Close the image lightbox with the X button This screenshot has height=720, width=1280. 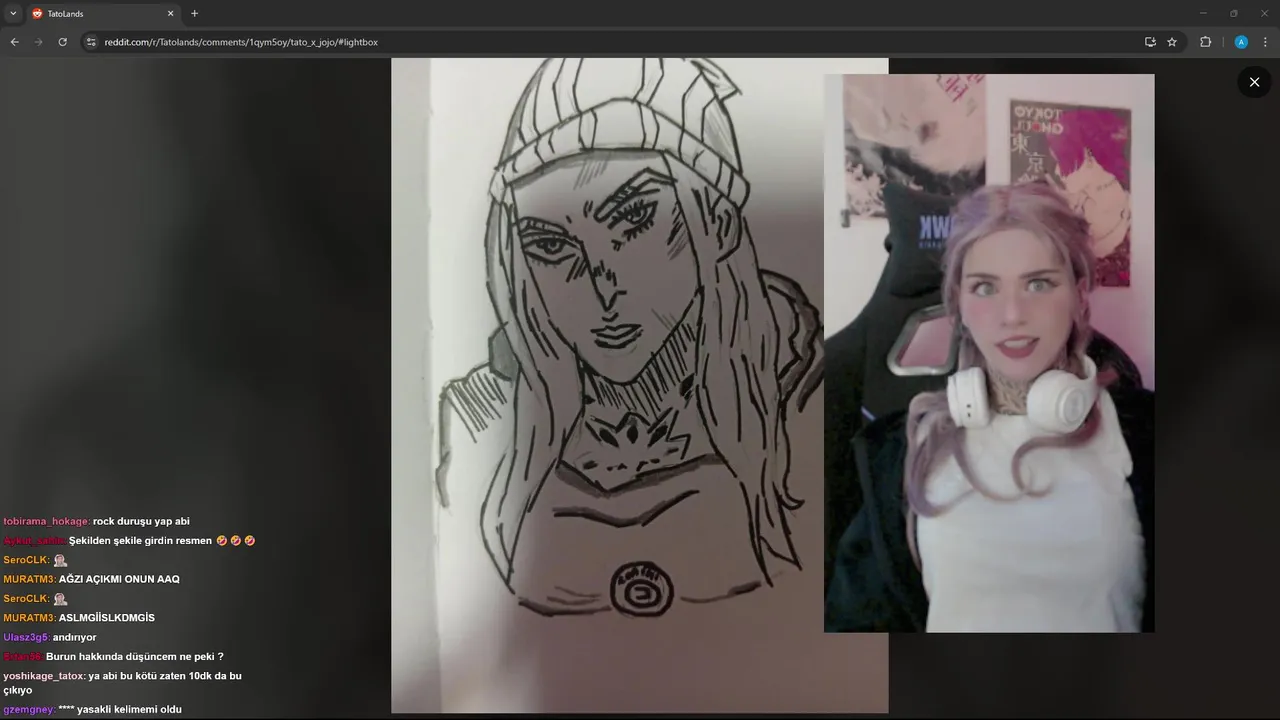tap(1254, 82)
